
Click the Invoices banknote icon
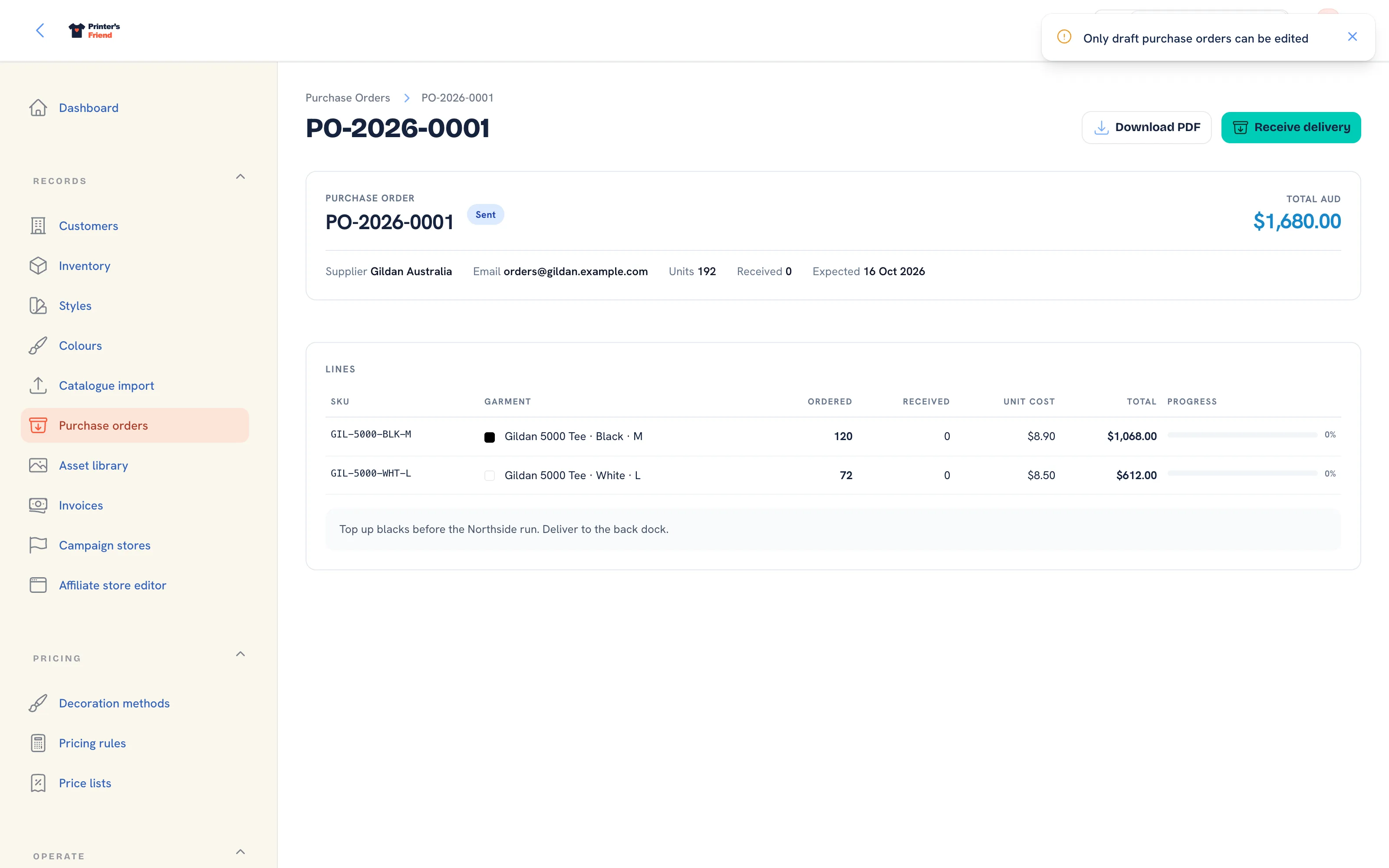[38, 506]
